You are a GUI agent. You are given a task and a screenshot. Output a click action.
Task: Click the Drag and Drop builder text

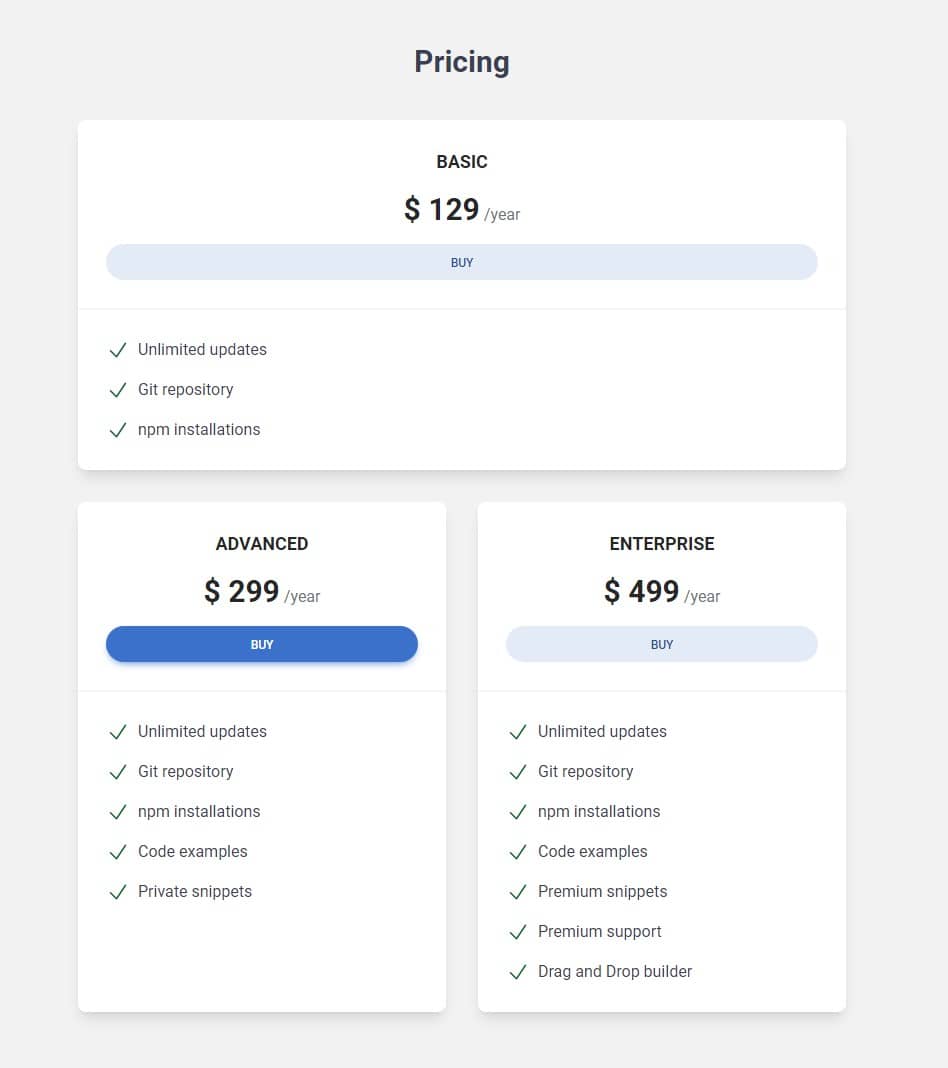[x=615, y=972]
